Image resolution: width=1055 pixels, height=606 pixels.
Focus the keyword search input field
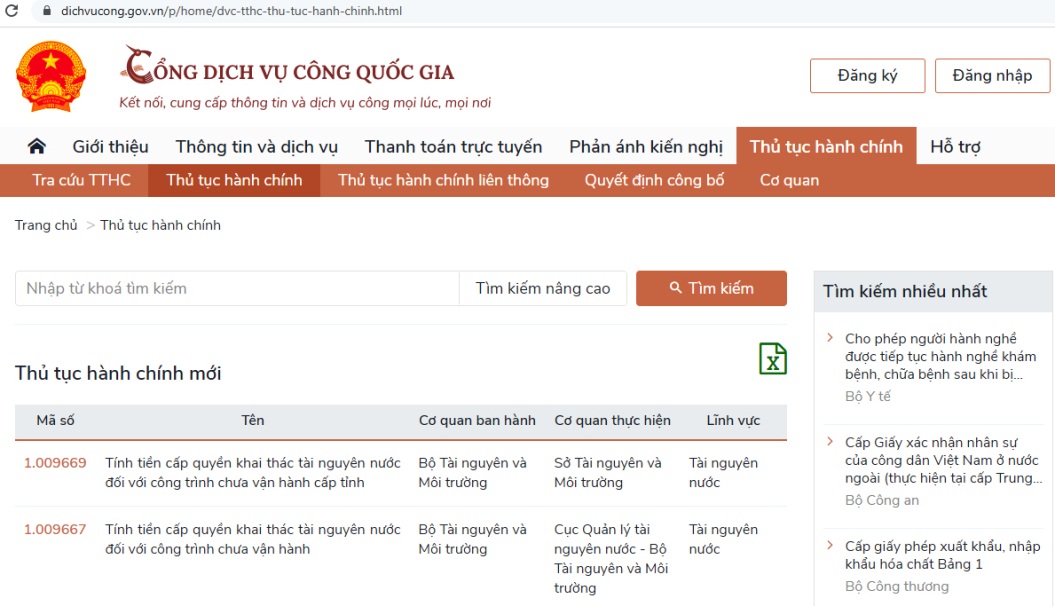tap(236, 288)
